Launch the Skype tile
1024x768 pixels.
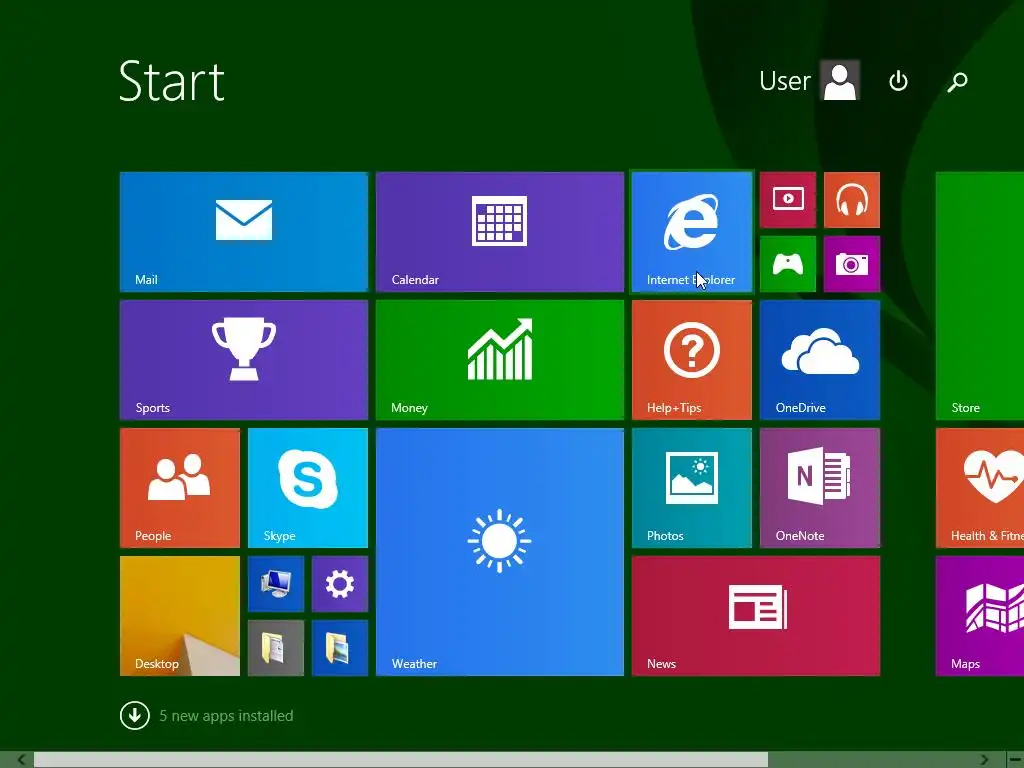[x=308, y=488]
